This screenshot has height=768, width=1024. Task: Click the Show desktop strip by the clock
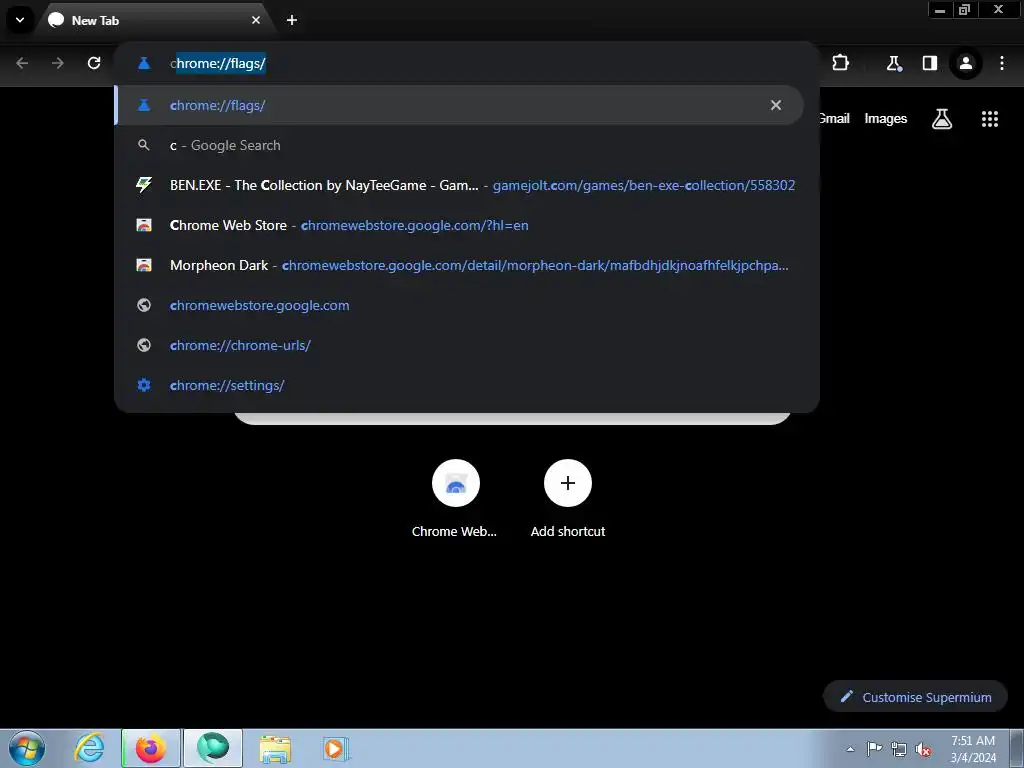coord(1017,748)
